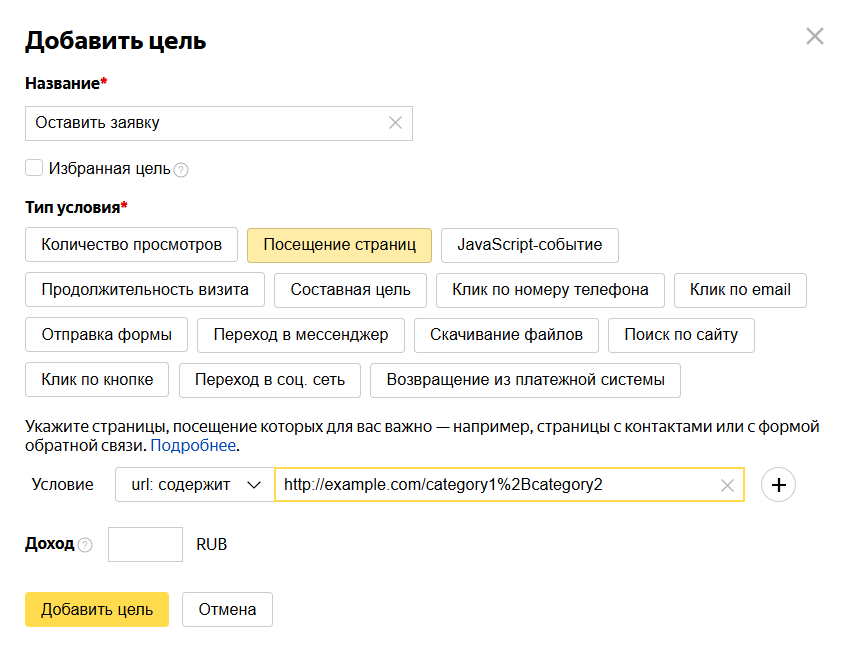Open help icon next to Избранная цель

click(x=181, y=170)
